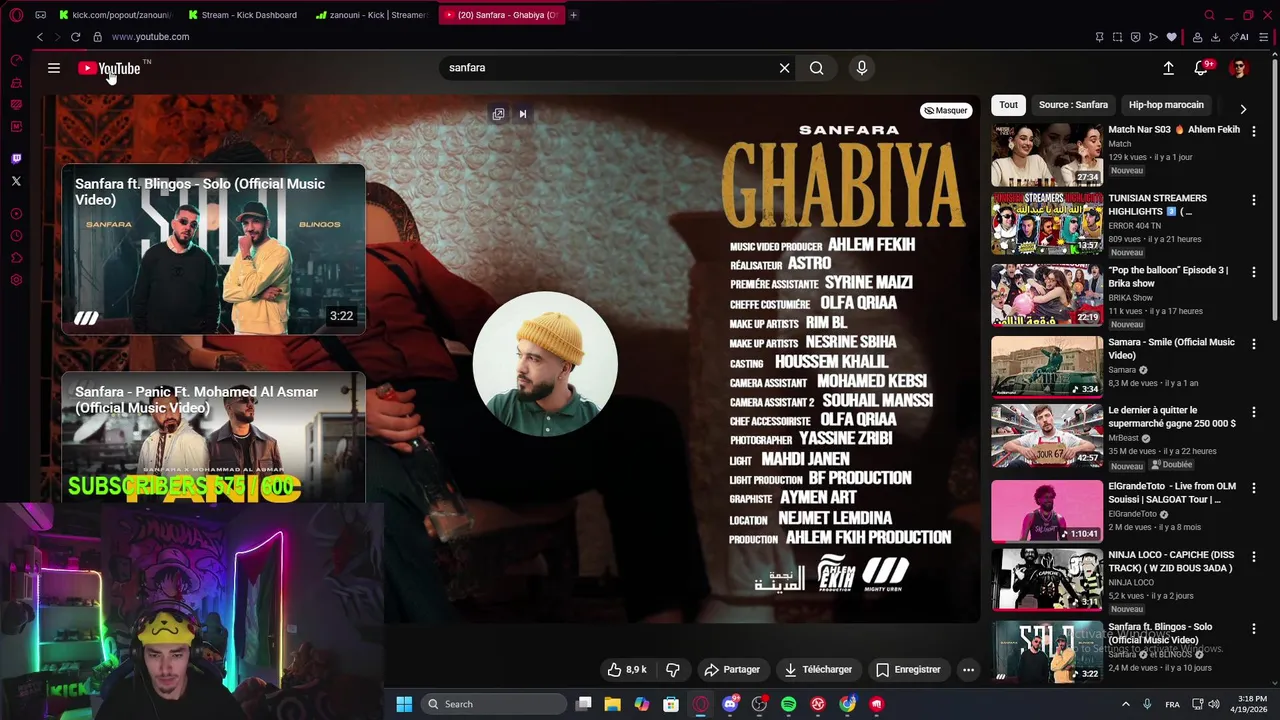Hide the end screen with Masquer
Image resolution: width=1280 pixels, height=720 pixels.
click(946, 111)
